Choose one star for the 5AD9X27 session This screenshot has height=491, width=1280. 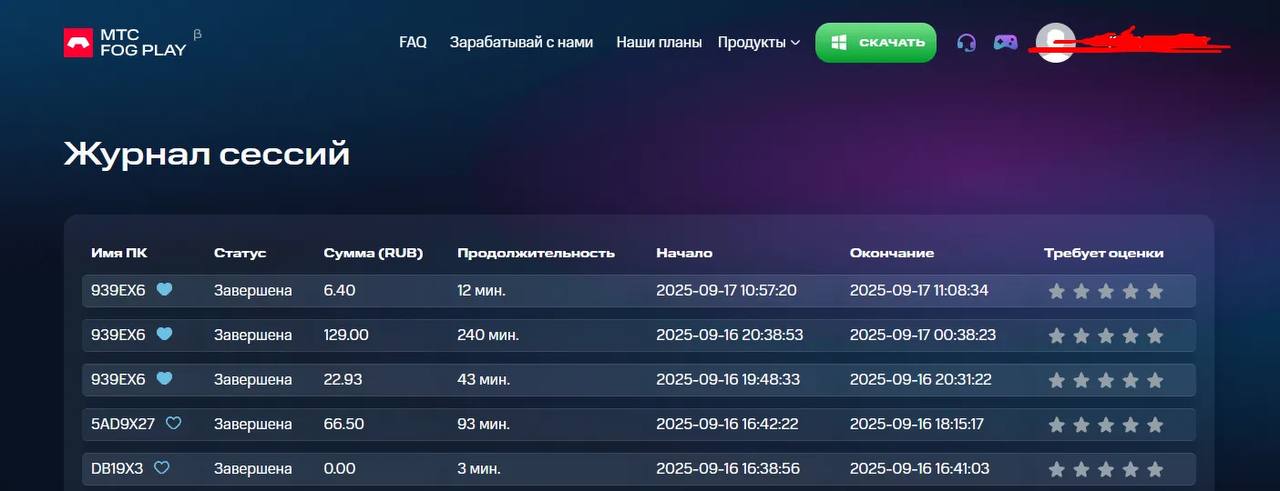[1056, 425]
